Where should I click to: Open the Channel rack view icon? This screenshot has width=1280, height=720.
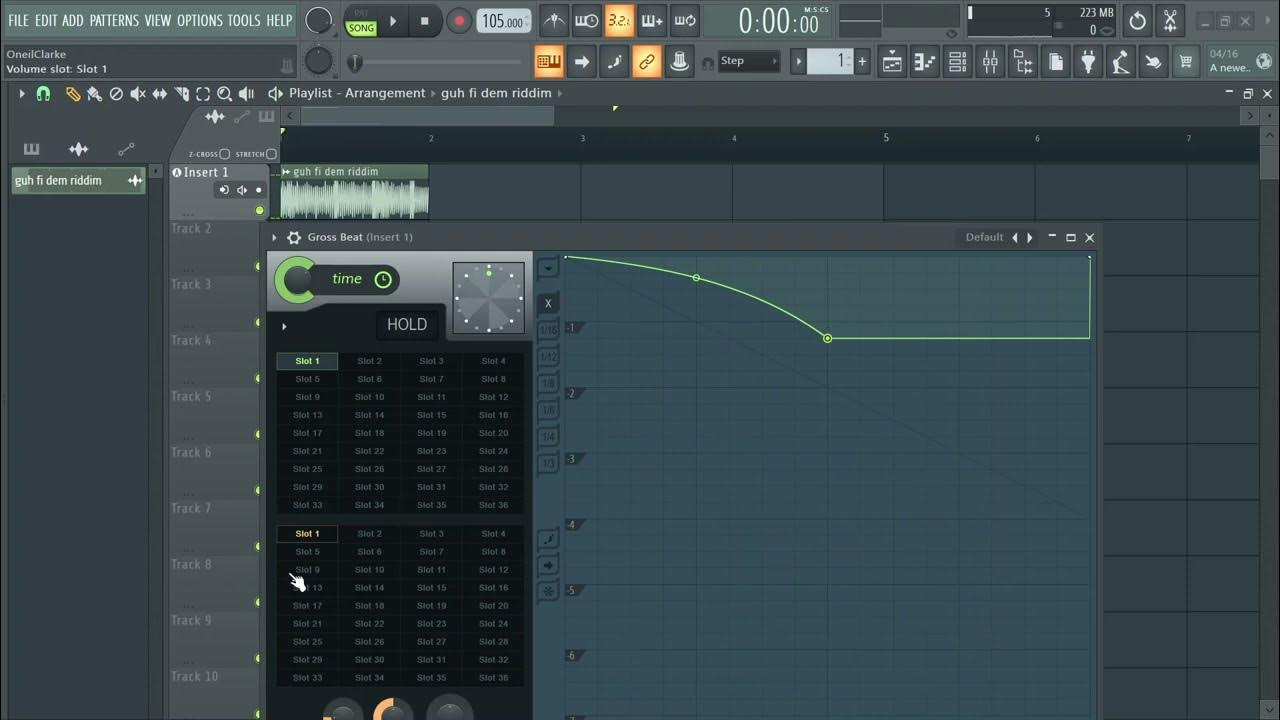tap(957, 62)
